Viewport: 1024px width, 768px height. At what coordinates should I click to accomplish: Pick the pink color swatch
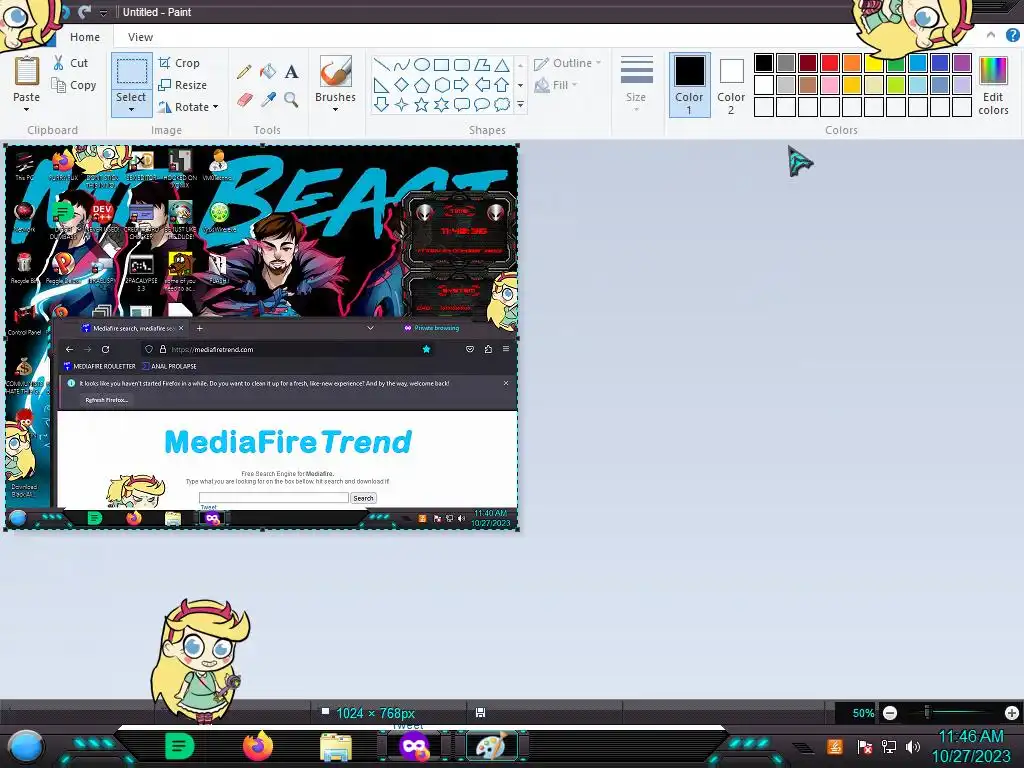(x=830, y=85)
